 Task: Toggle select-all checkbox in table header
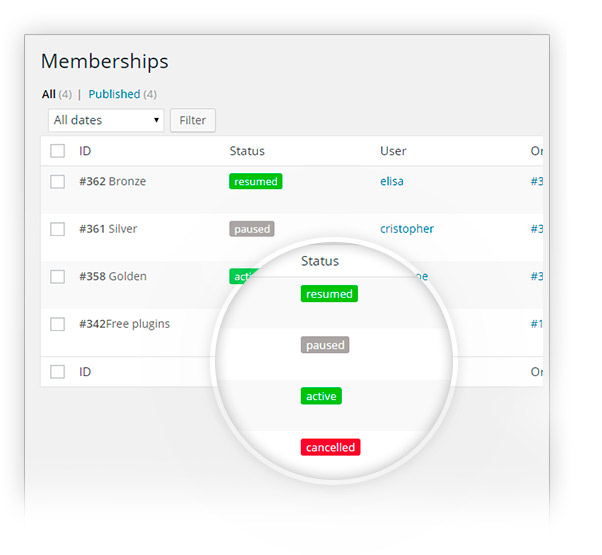pos(58,151)
